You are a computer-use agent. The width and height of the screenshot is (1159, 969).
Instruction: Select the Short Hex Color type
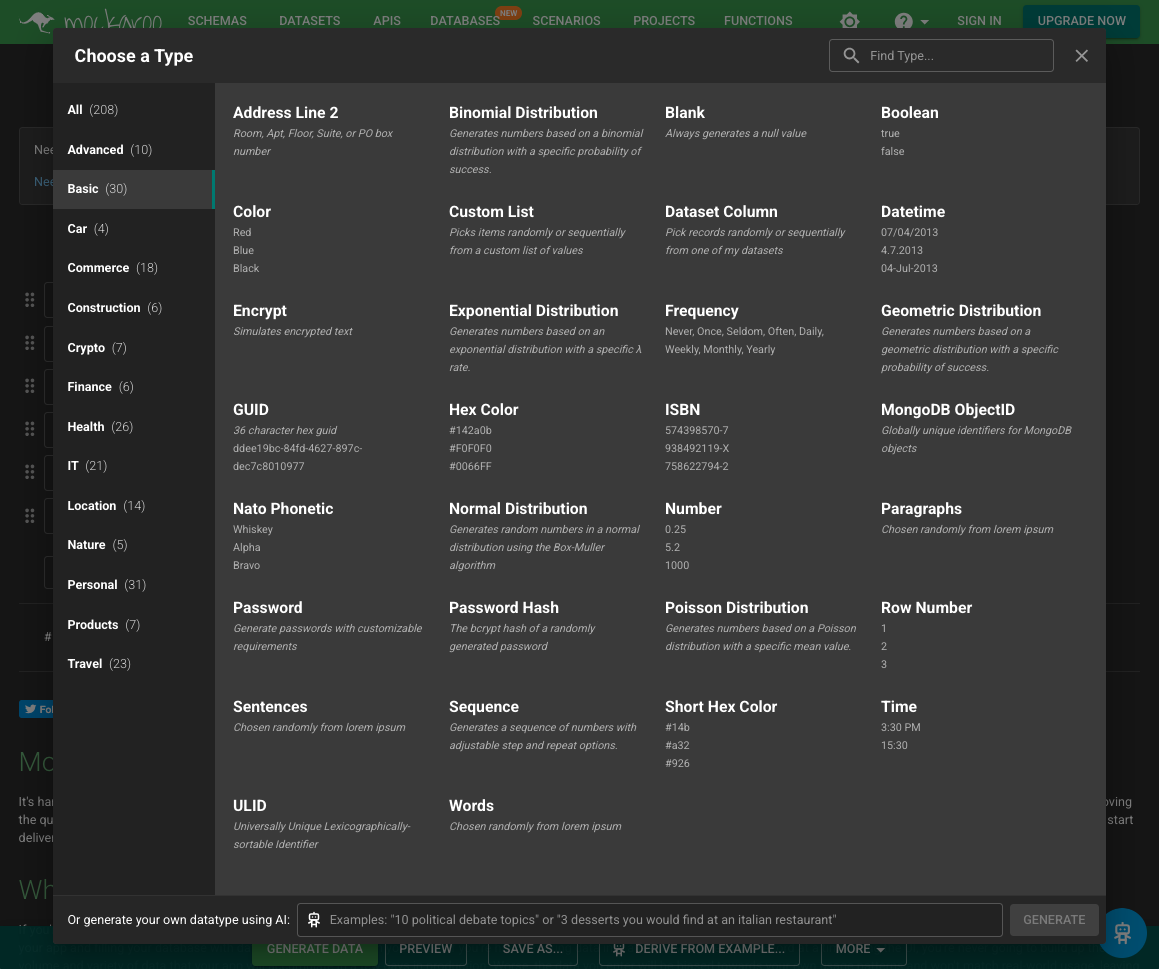coord(720,707)
